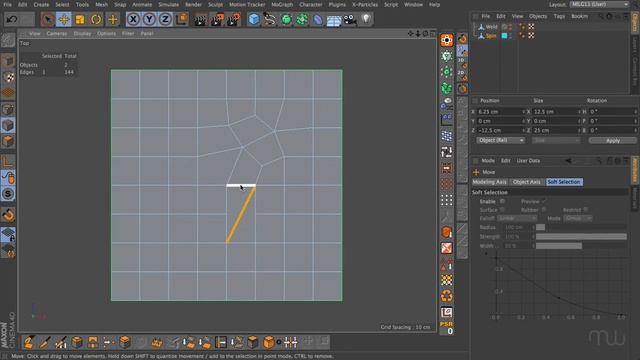Toggle the Surface checkbox
Screen dimensions: 640x360
pos(502,210)
